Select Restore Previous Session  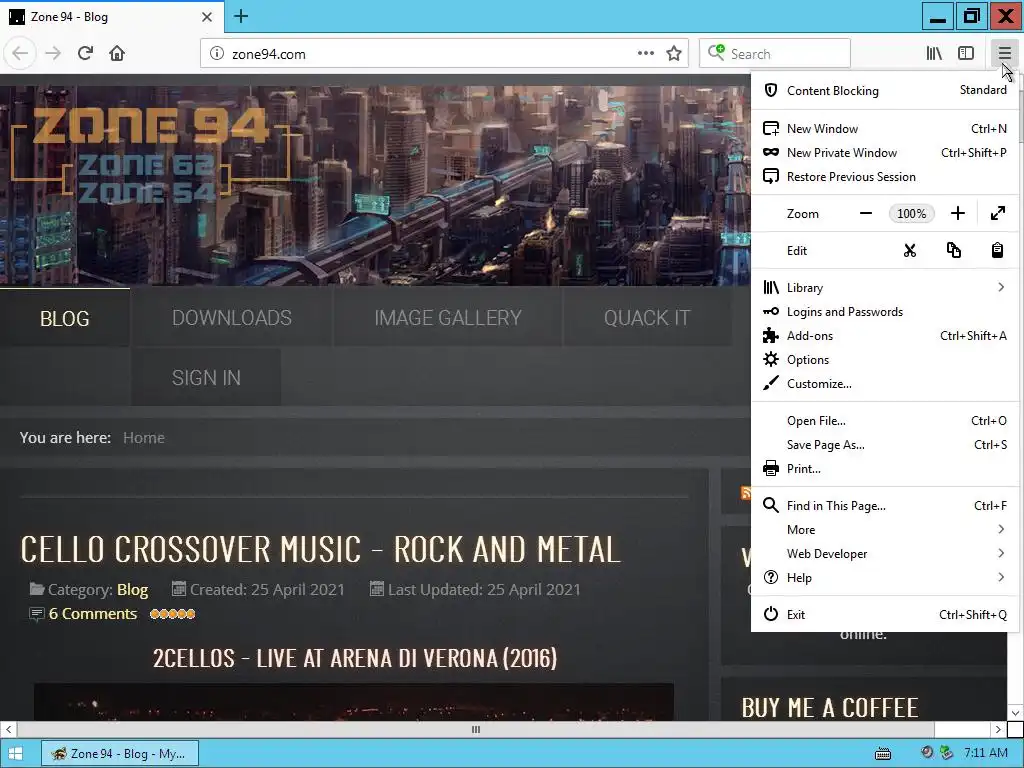pos(885,177)
